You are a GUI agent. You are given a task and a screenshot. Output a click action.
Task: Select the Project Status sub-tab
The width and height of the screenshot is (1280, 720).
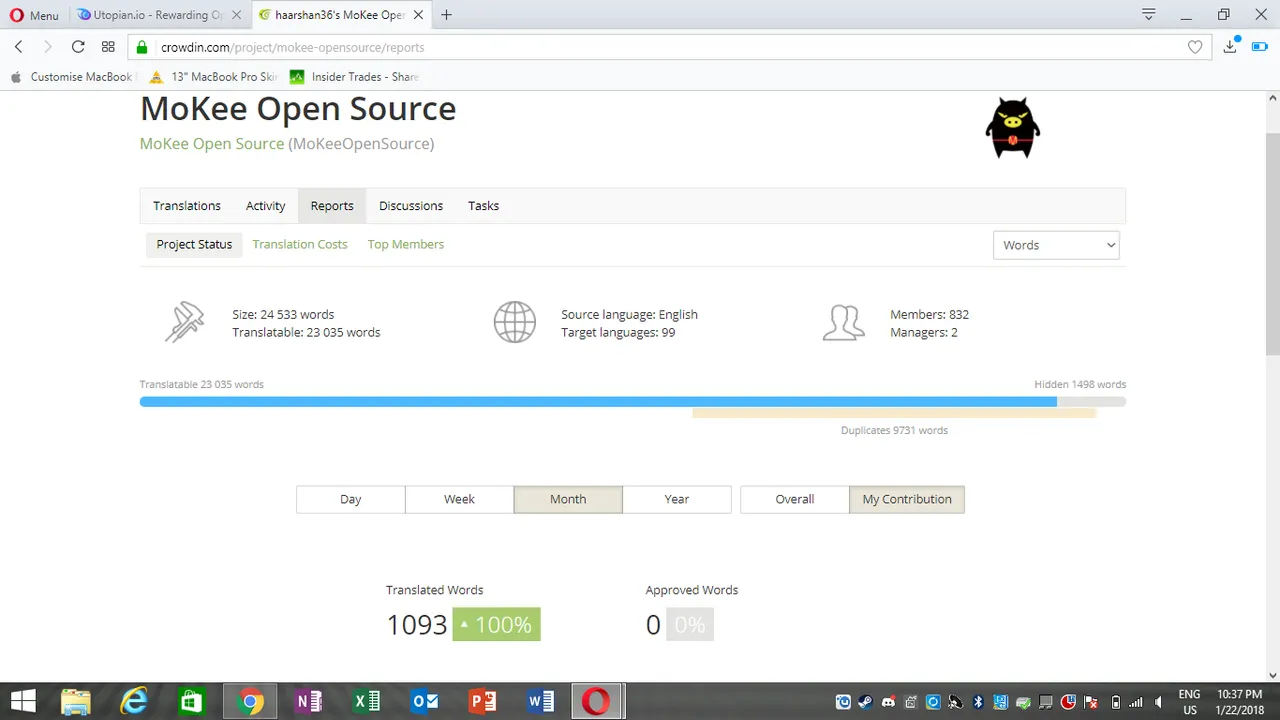coord(194,244)
